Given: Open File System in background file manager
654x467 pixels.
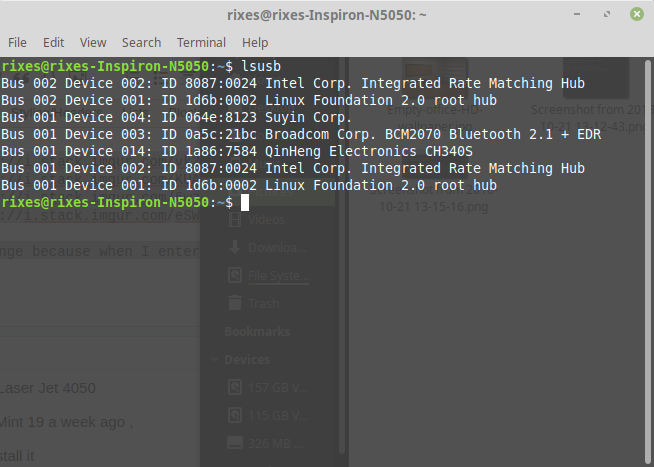Looking at the screenshot, I should tap(278, 276).
